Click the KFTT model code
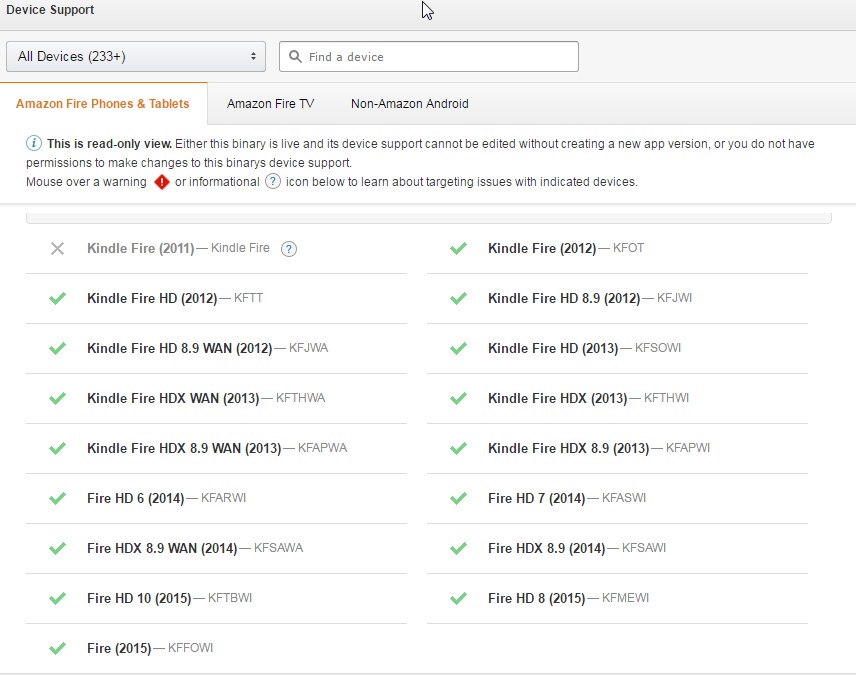The image size is (856, 675). click(x=248, y=298)
